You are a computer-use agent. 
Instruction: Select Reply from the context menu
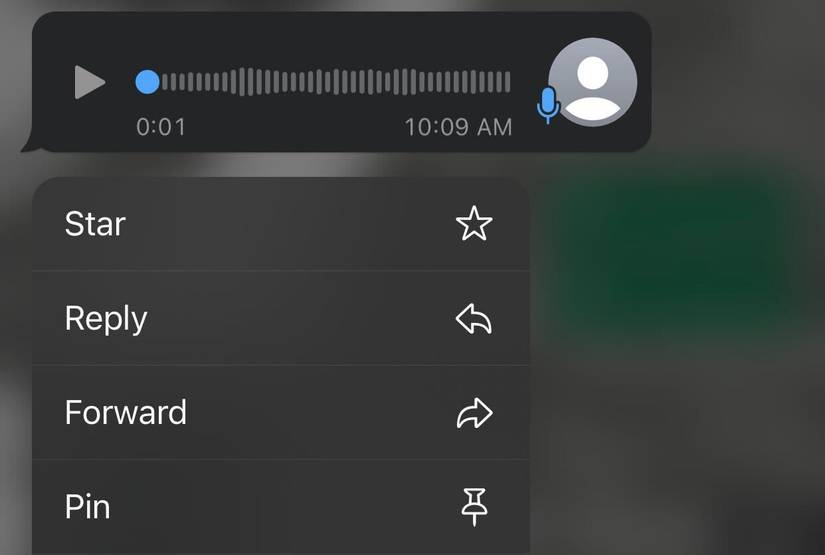point(280,318)
